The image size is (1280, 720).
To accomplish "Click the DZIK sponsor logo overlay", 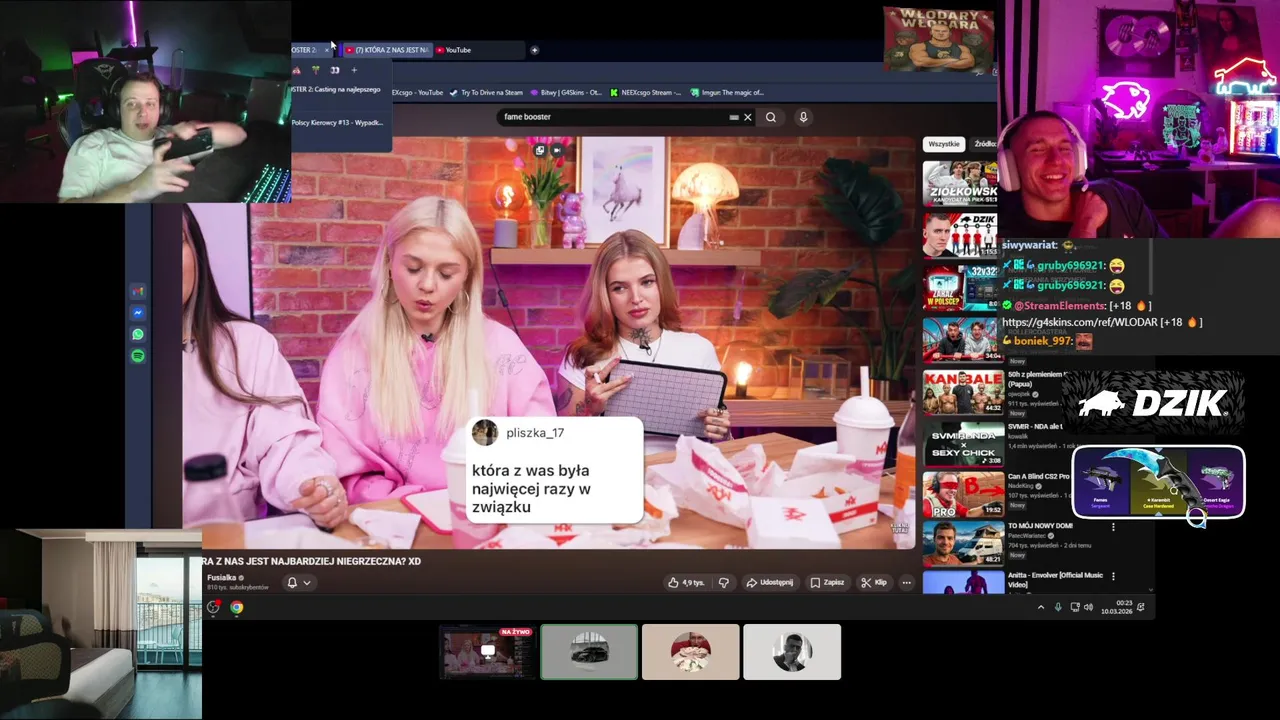I will coord(1153,403).
